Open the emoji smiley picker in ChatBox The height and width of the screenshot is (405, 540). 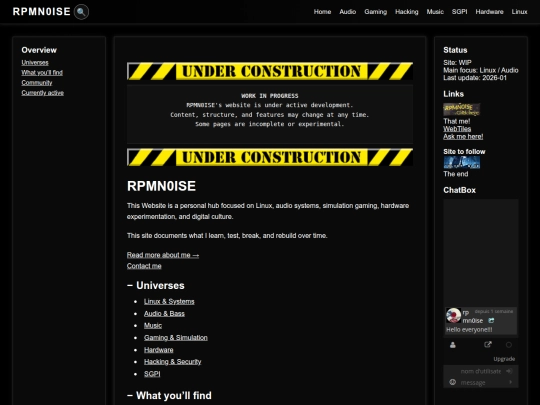pos(453,382)
